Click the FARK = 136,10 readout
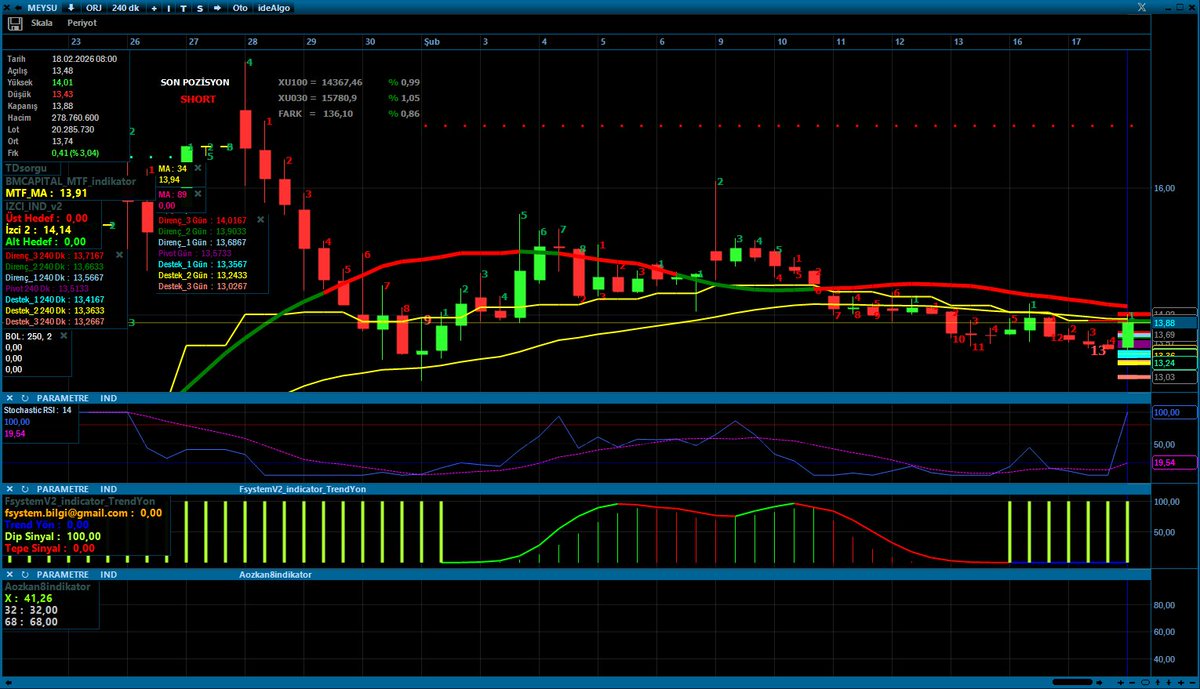The height and width of the screenshot is (689, 1200). click(x=315, y=114)
